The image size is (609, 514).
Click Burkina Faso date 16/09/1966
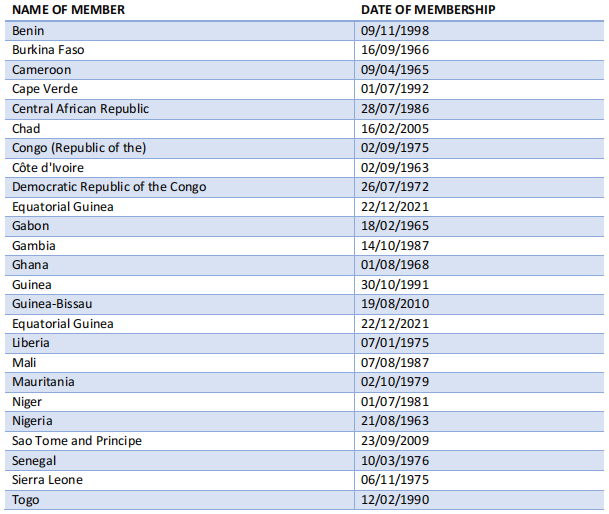[395, 50]
